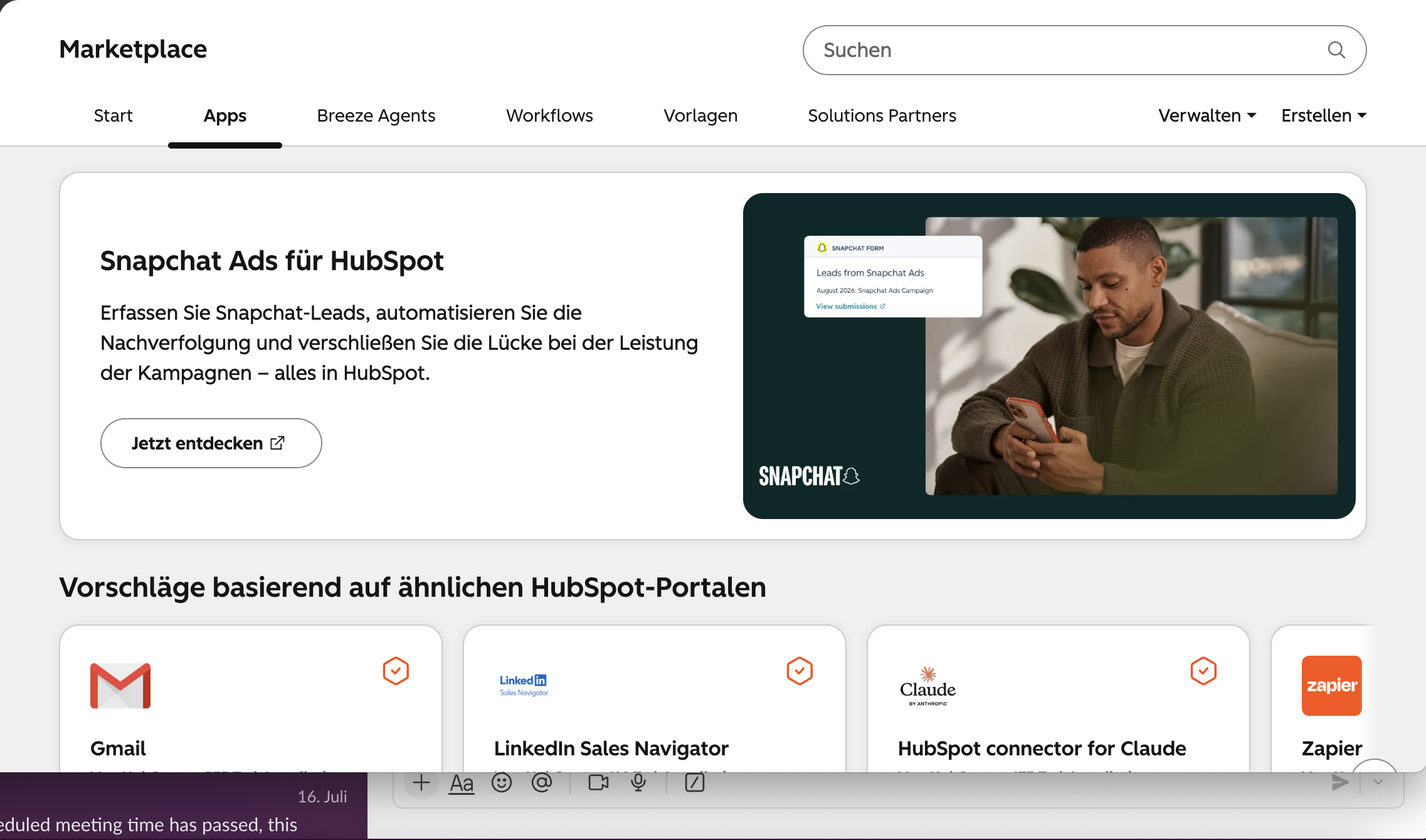The width and height of the screenshot is (1426, 840).
Task: Go to the Vorlagen tab
Action: pyautogui.click(x=700, y=115)
